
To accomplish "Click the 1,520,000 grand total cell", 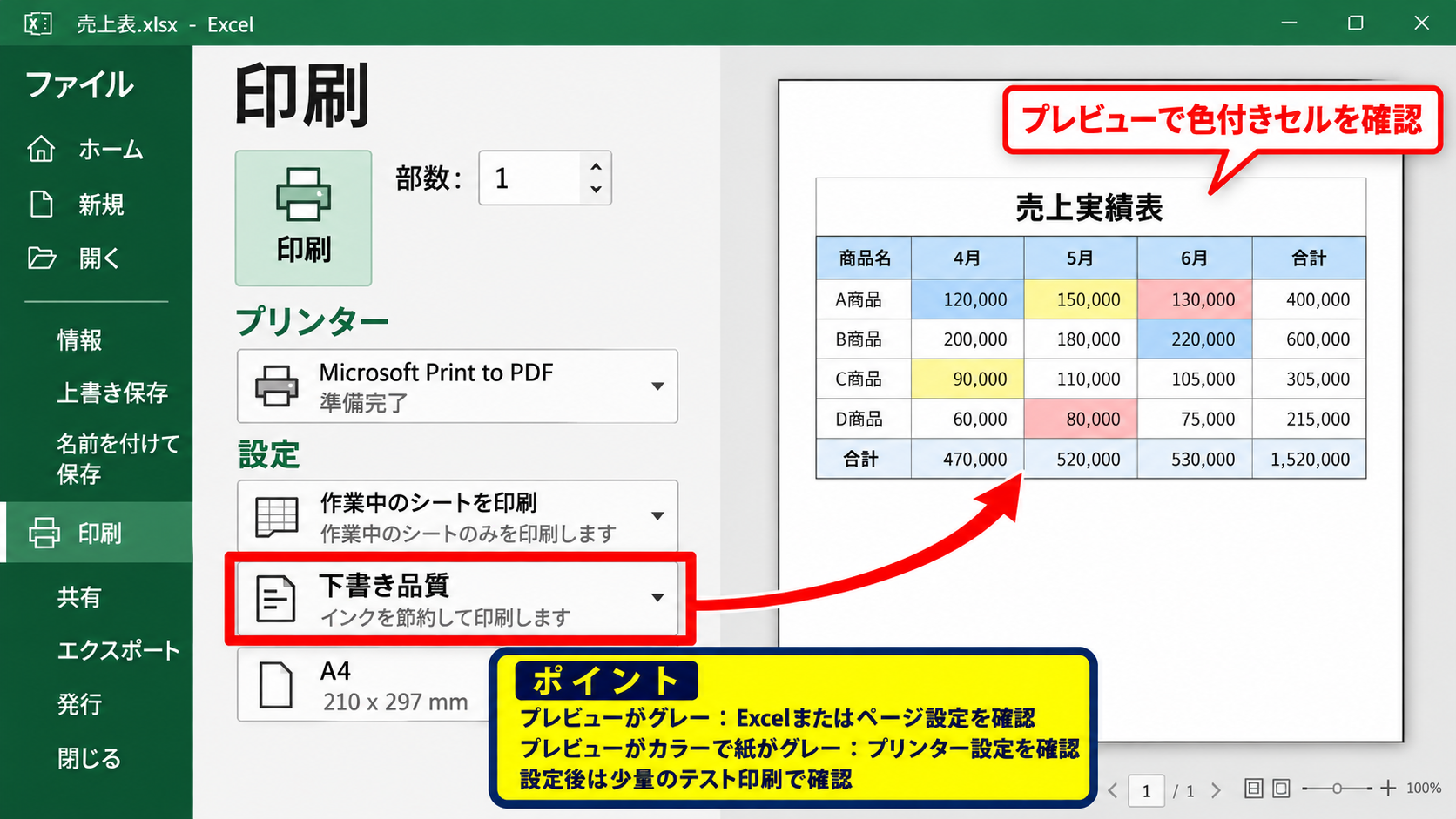I will point(1309,459).
